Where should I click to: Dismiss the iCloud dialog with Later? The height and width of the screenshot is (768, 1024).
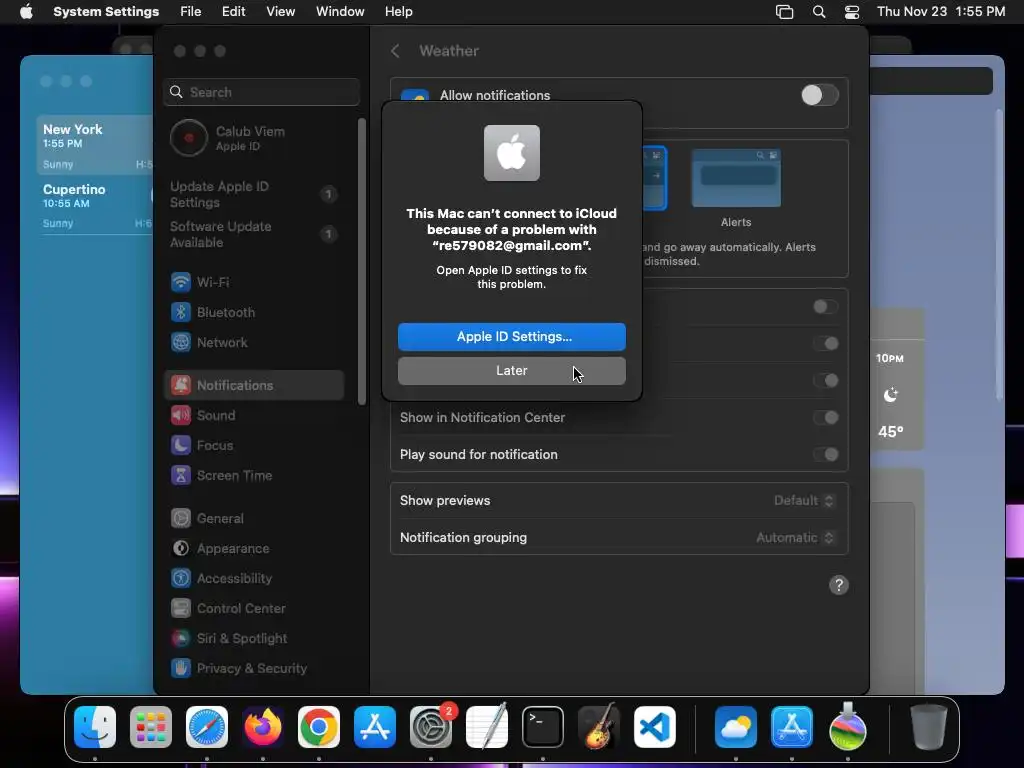(x=512, y=371)
